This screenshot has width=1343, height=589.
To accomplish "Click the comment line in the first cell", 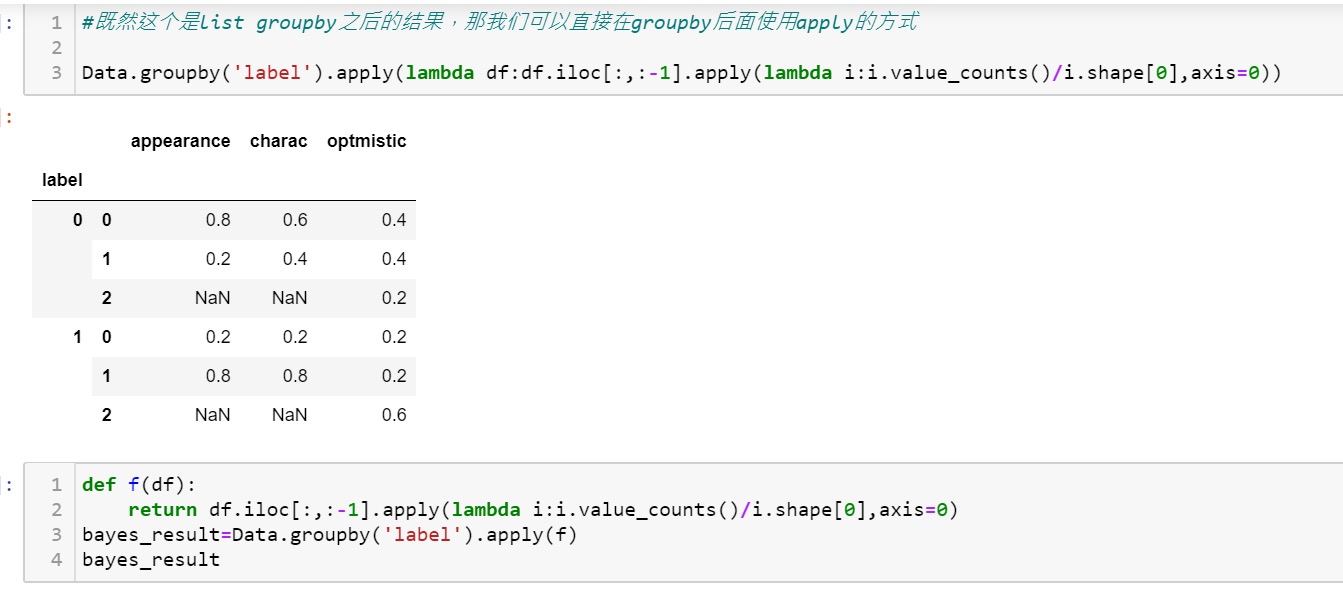I will [499, 22].
